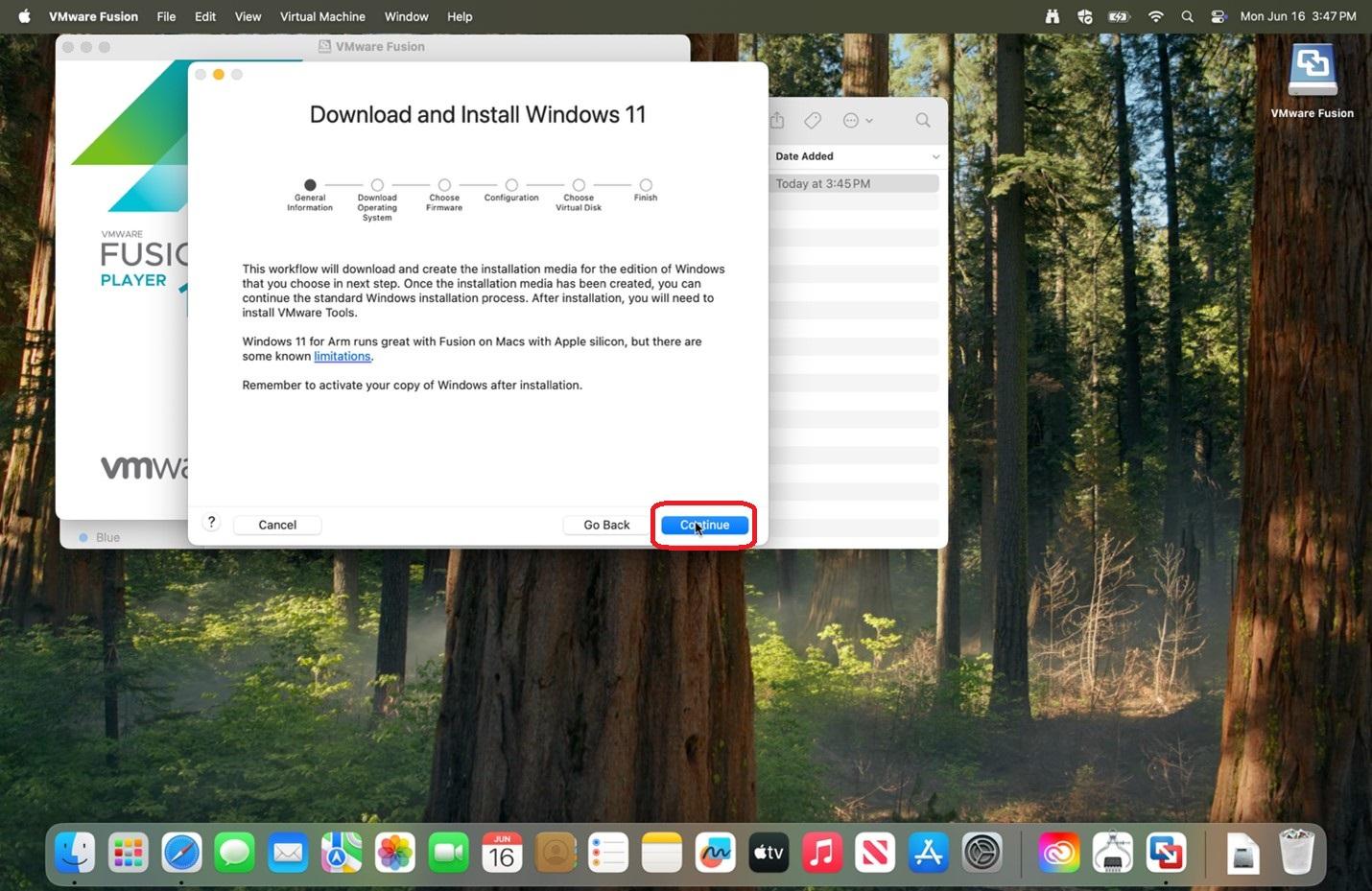
Task: Click the search magnifier in the Finder window
Action: [923, 120]
